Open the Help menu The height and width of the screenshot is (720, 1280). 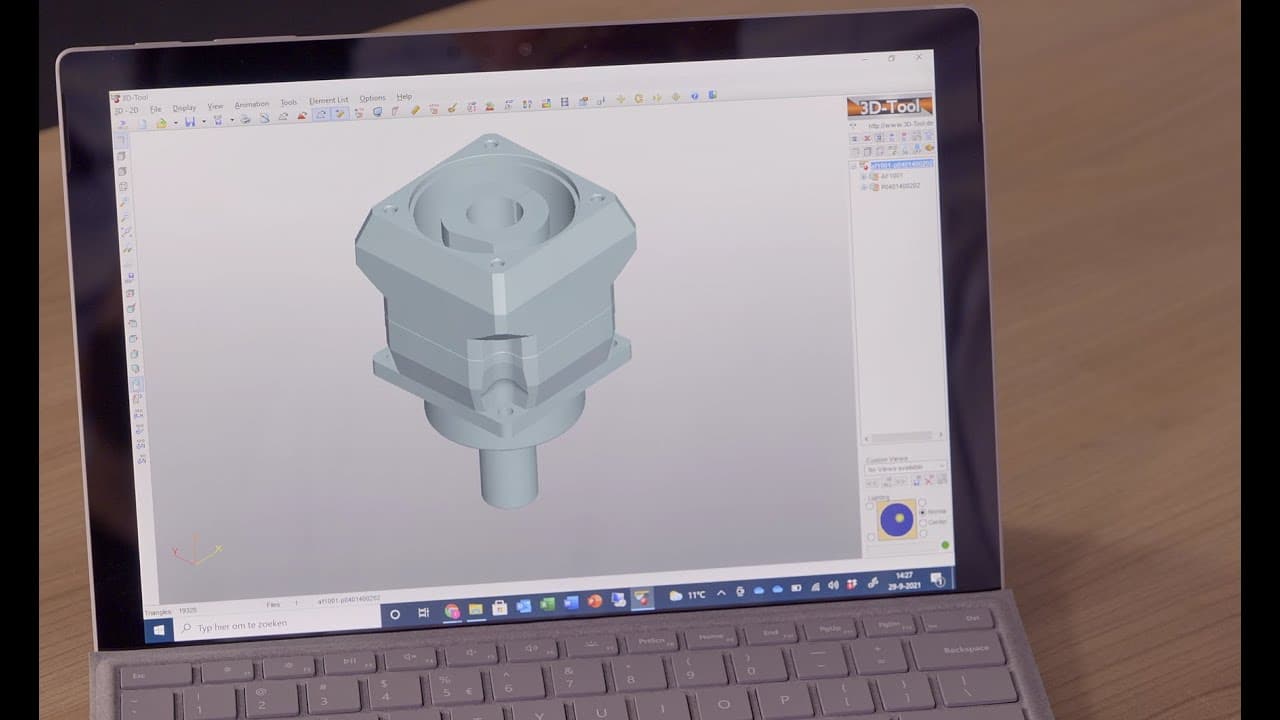click(x=404, y=97)
